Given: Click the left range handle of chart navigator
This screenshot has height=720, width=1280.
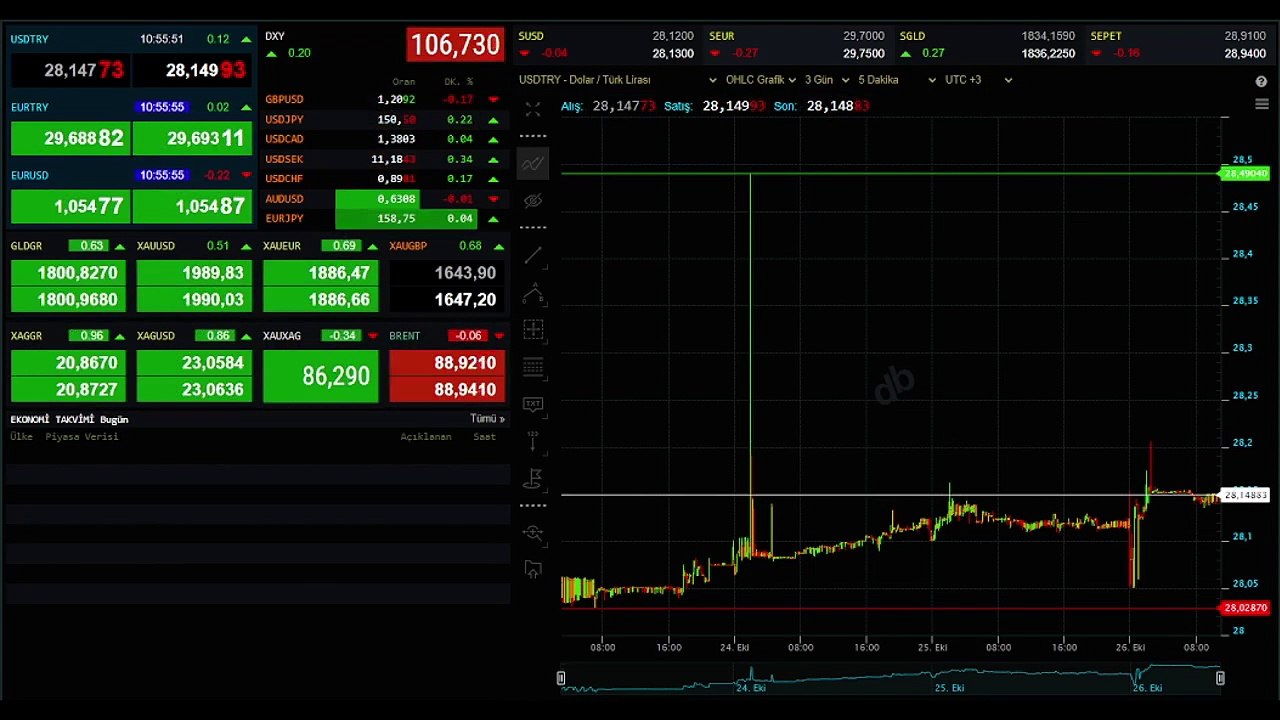Looking at the screenshot, I should 561,678.
